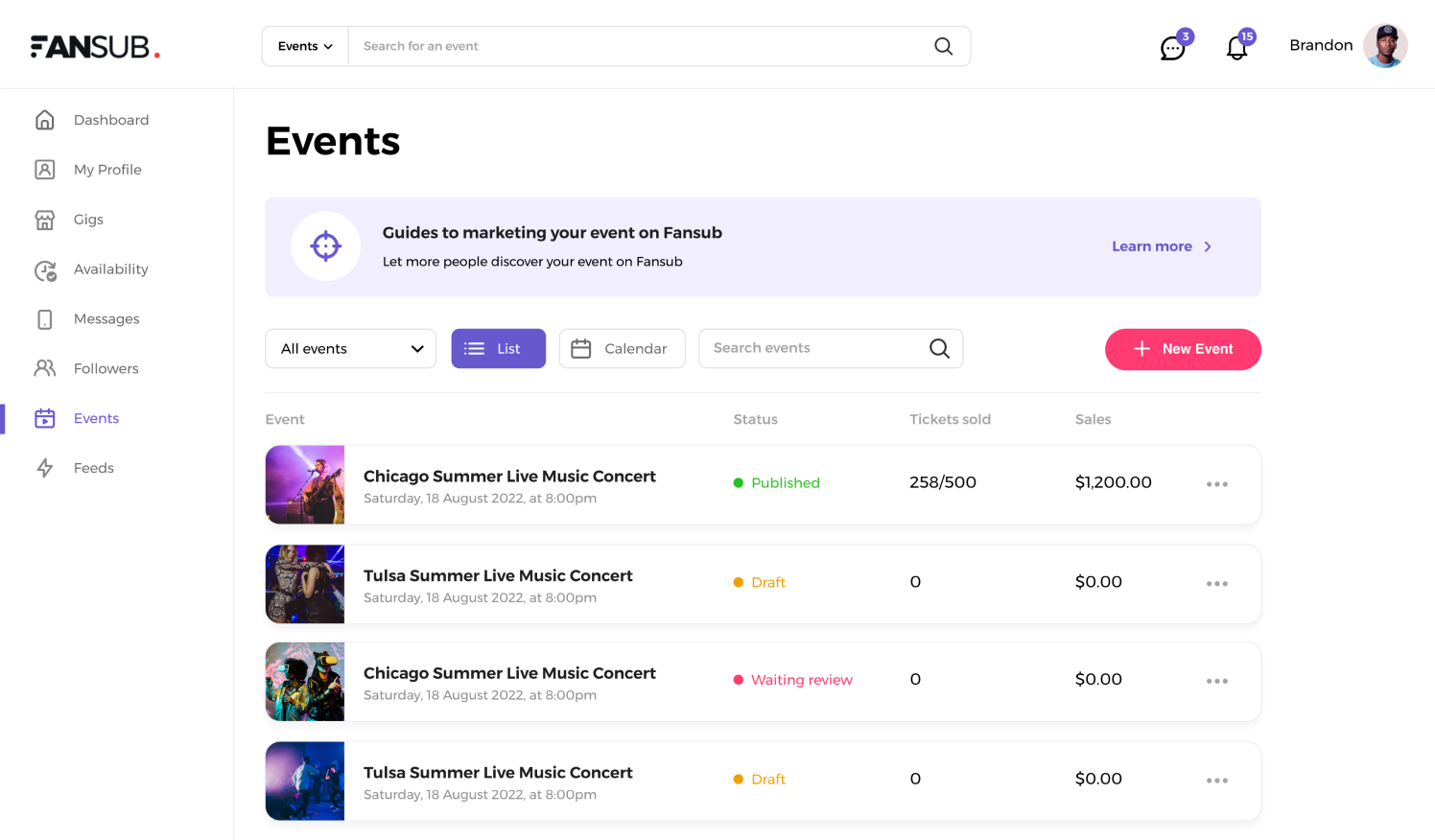1435x840 pixels.
Task: Open options menu for published Chicago concert
Action: click(x=1217, y=484)
